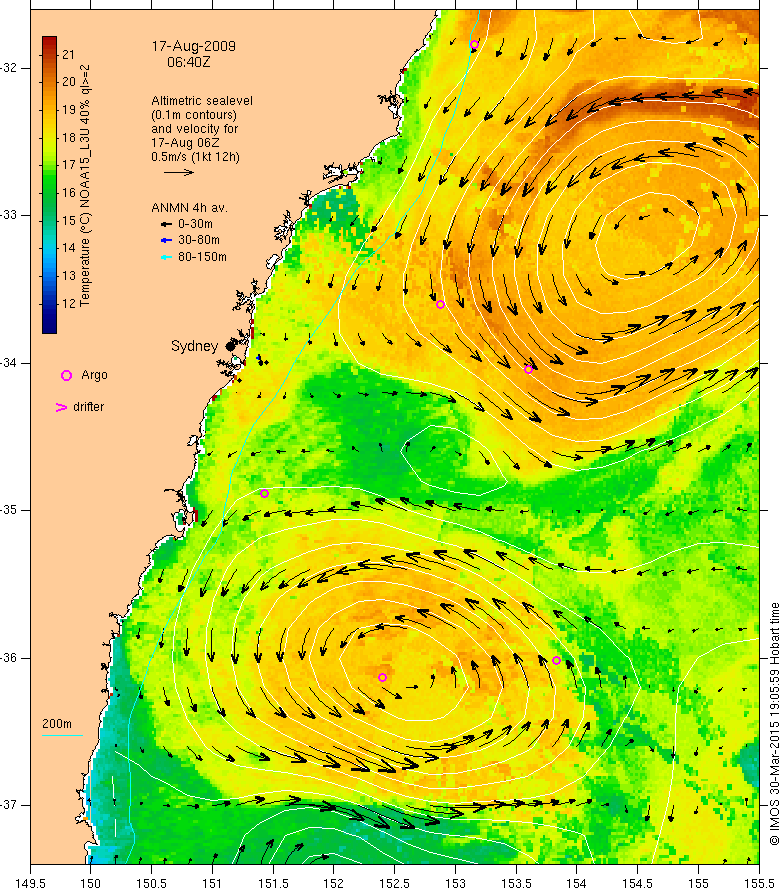Click the -33 latitude axis label
The height and width of the screenshot is (890, 780).
click(9, 215)
